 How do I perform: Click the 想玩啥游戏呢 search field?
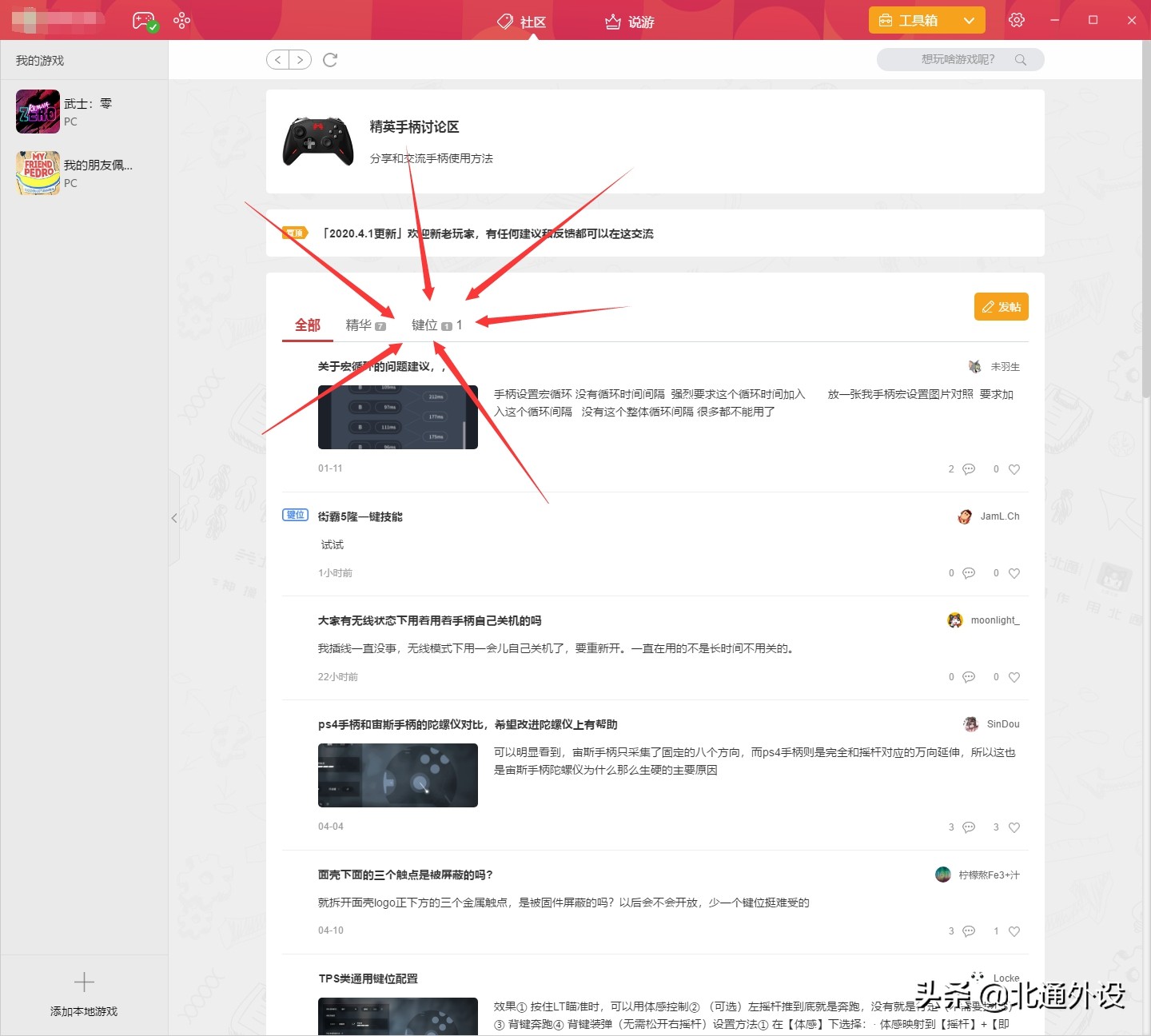(x=961, y=60)
